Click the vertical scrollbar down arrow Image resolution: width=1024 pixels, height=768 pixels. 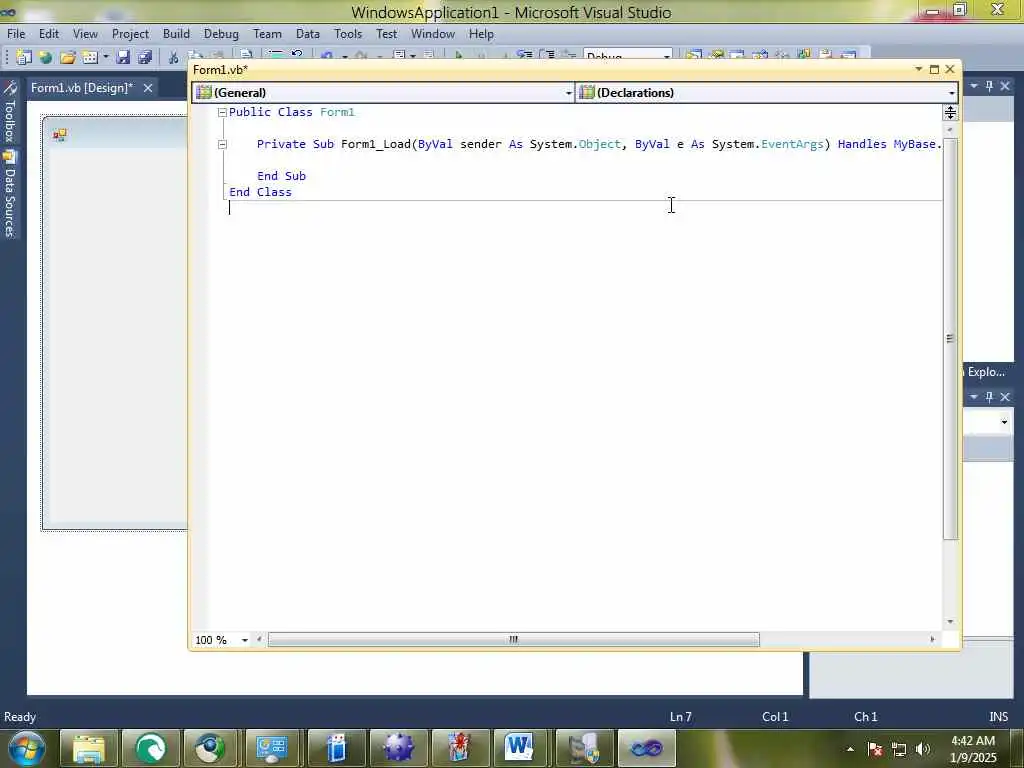pyautogui.click(x=950, y=622)
